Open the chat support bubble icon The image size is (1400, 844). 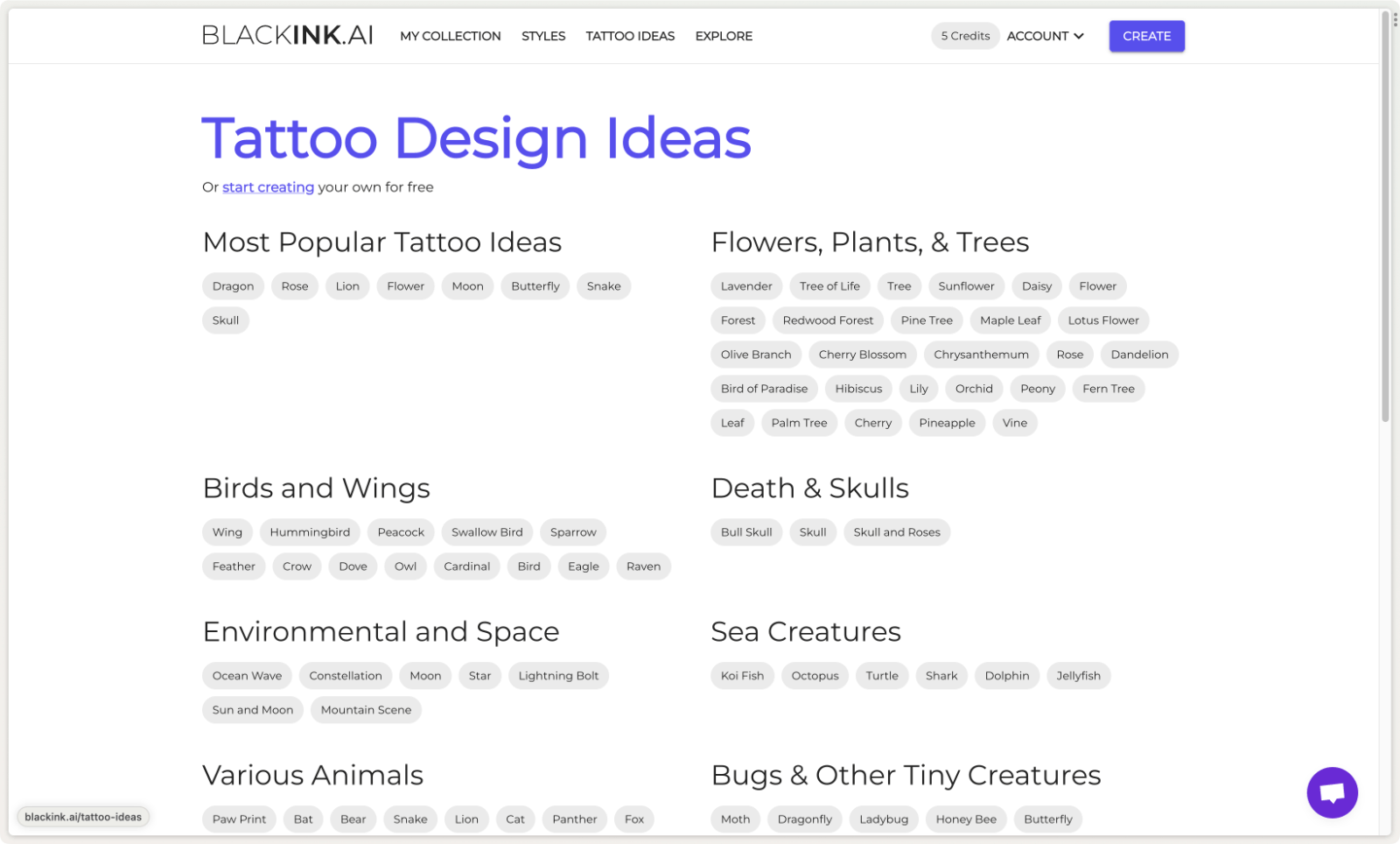1332,792
